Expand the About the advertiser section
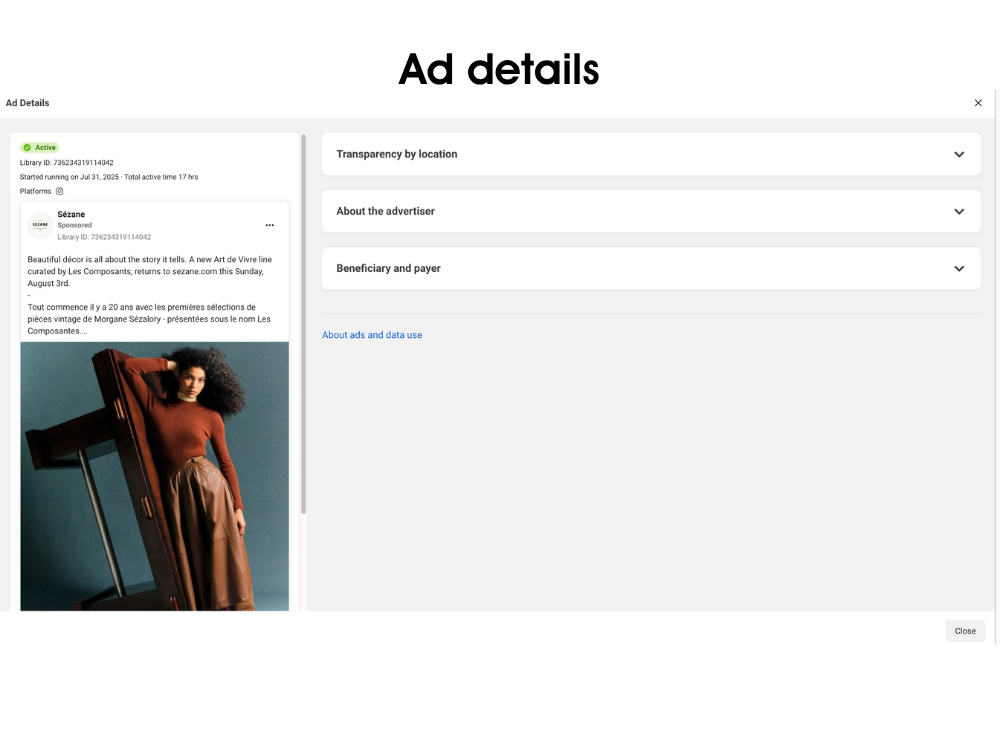 pos(651,211)
